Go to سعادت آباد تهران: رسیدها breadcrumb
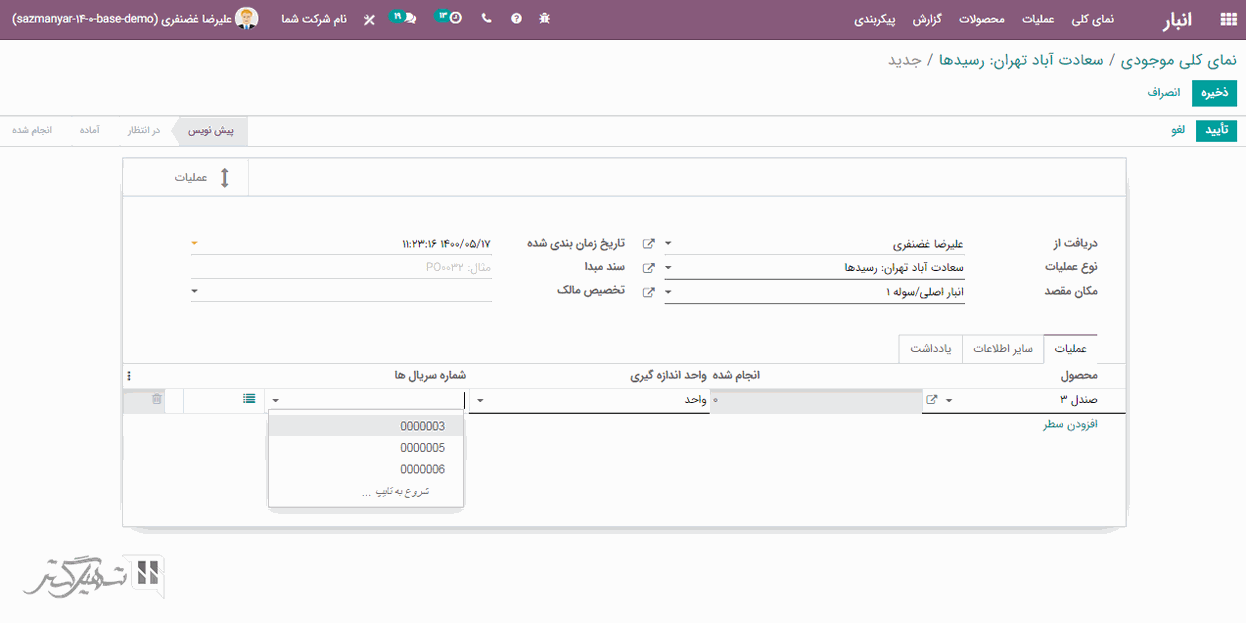The image size is (1246, 623). pos(1021,60)
